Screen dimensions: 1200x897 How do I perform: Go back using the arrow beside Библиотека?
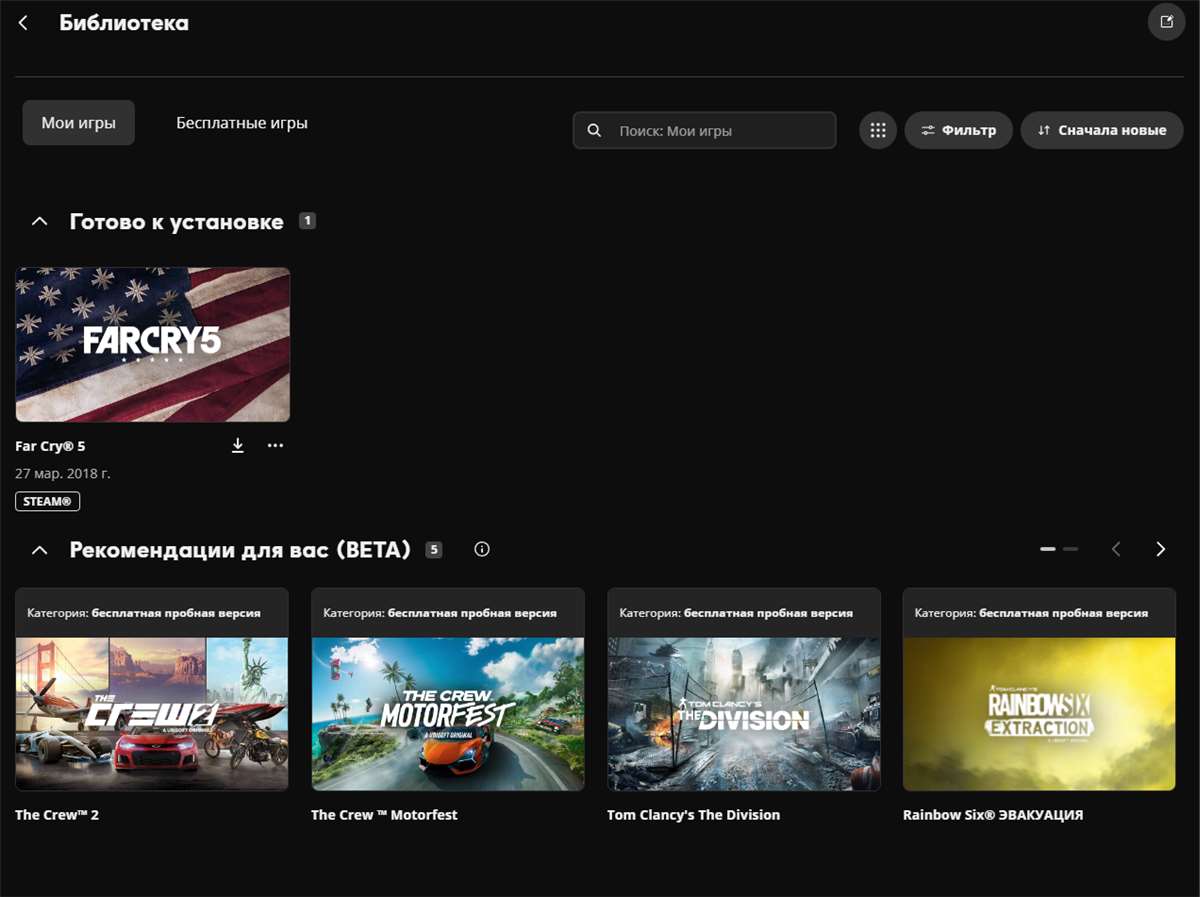tap(23, 22)
